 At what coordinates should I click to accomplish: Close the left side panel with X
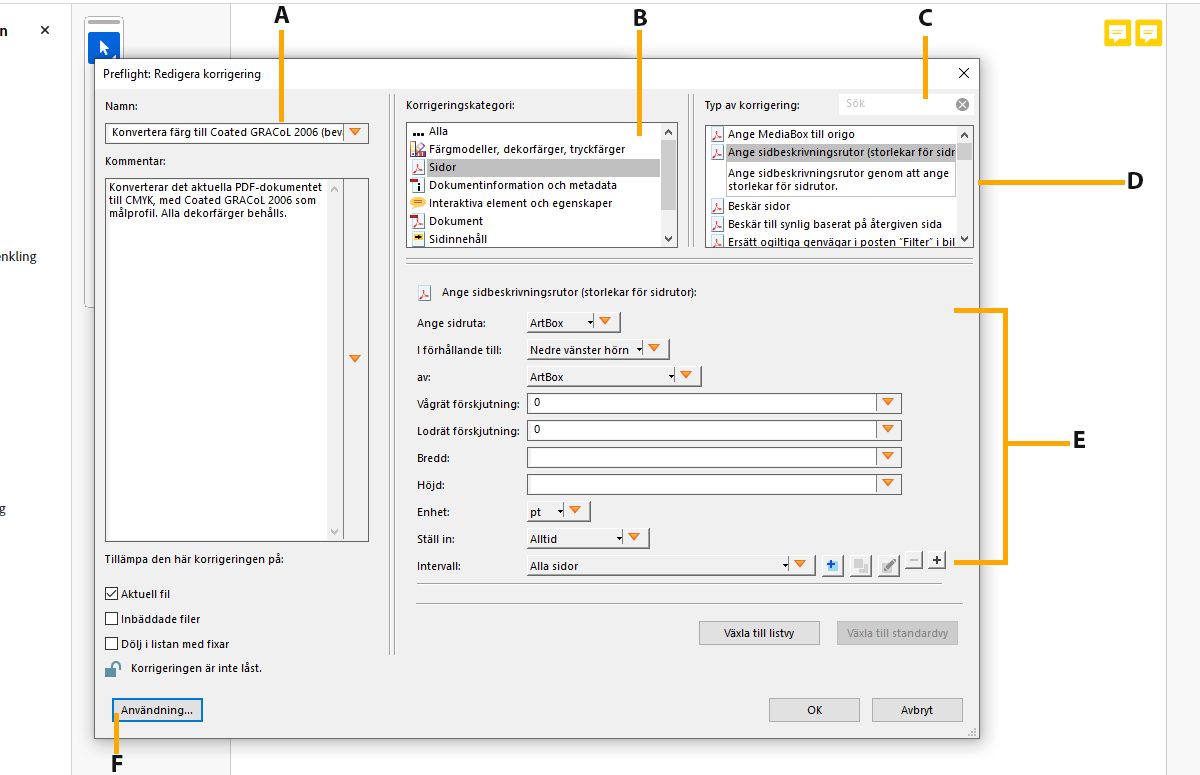coord(45,30)
